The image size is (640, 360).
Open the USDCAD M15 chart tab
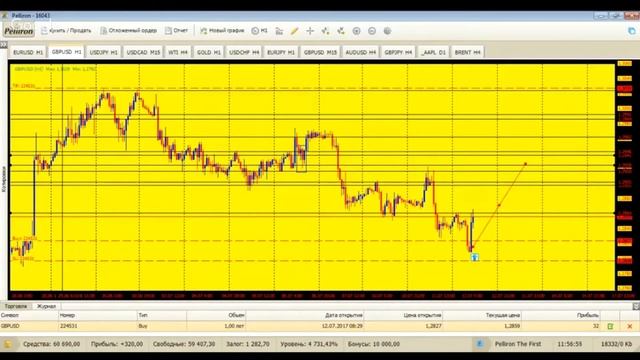coord(143,52)
